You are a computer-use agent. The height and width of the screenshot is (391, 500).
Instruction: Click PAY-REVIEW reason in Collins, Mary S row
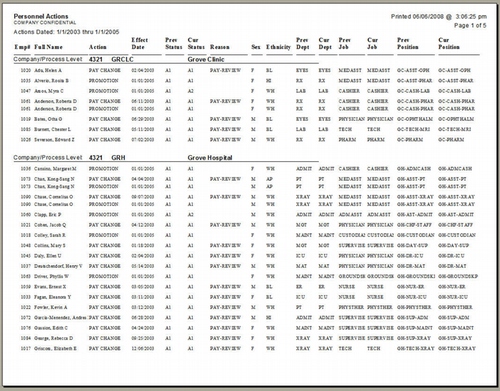[225, 245]
